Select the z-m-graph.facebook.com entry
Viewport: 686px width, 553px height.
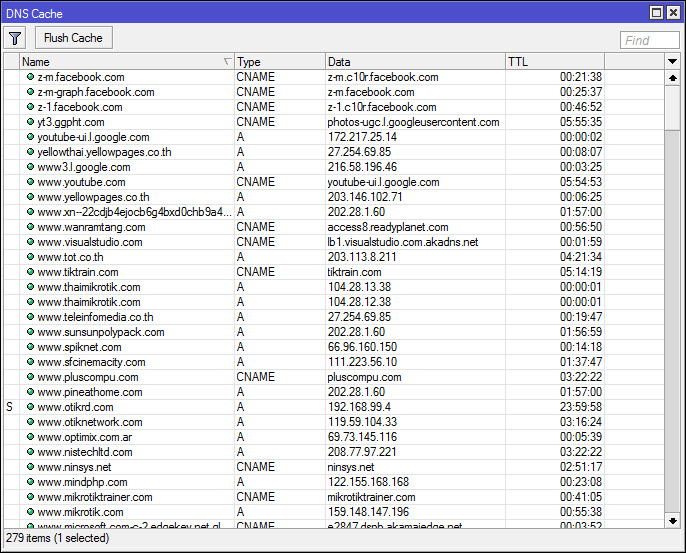(x=96, y=92)
